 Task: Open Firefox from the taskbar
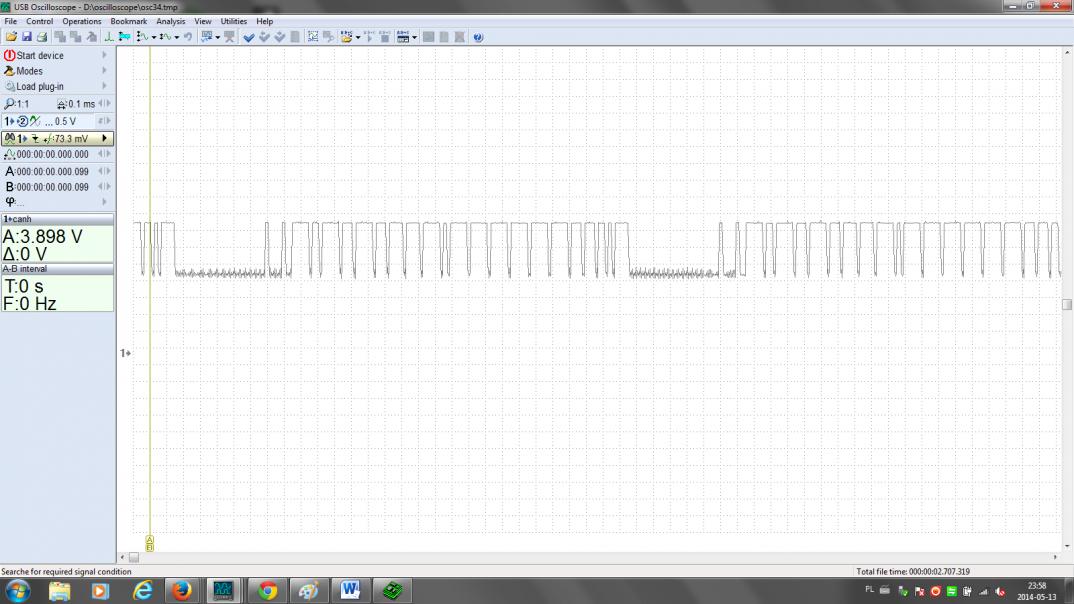182,590
